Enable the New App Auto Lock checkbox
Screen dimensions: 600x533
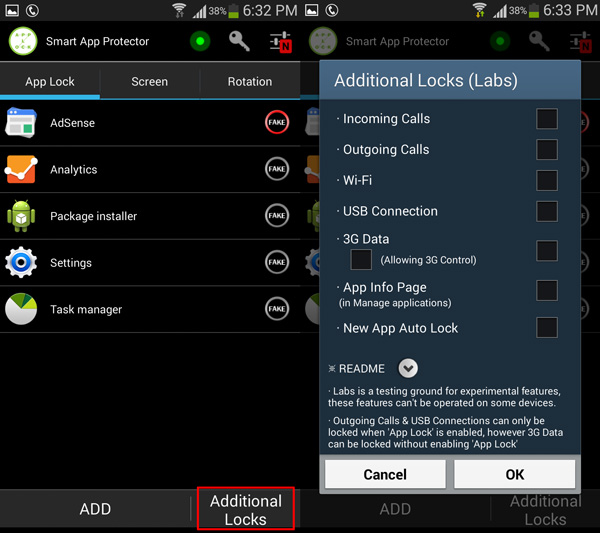pyautogui.click(x=546, y=328)
